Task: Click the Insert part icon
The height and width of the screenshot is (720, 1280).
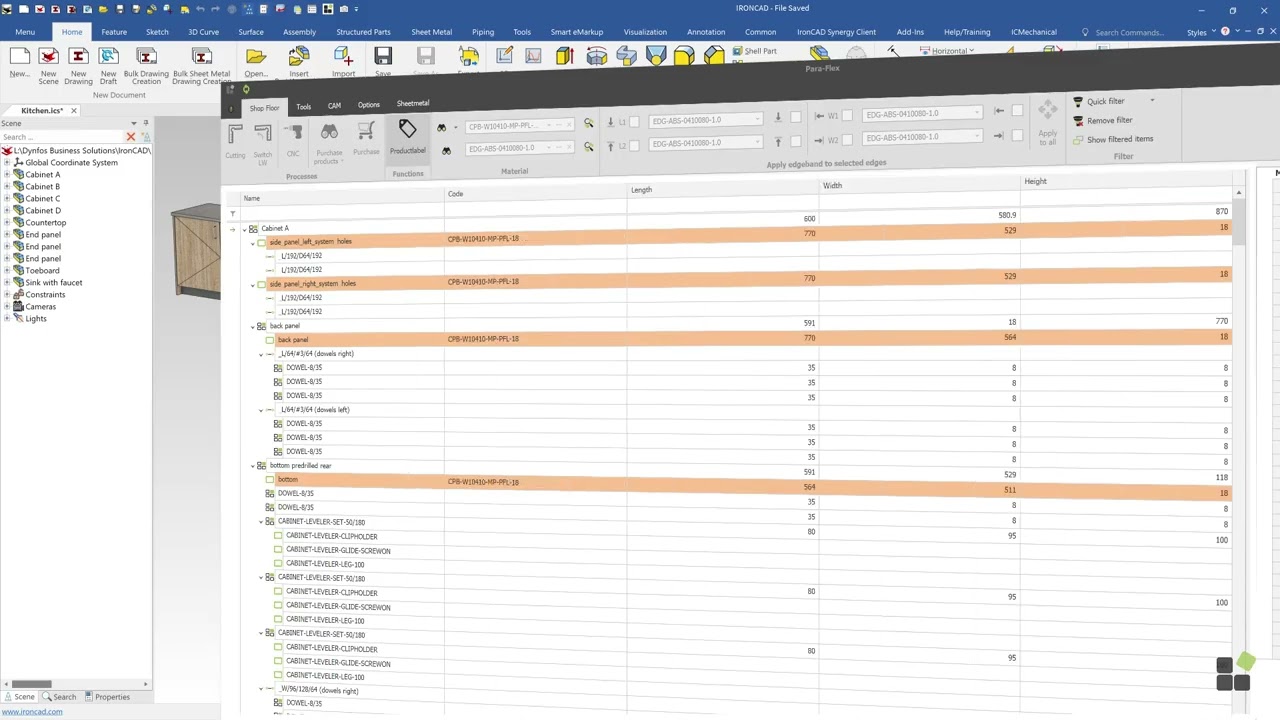Action: point(299,57)
